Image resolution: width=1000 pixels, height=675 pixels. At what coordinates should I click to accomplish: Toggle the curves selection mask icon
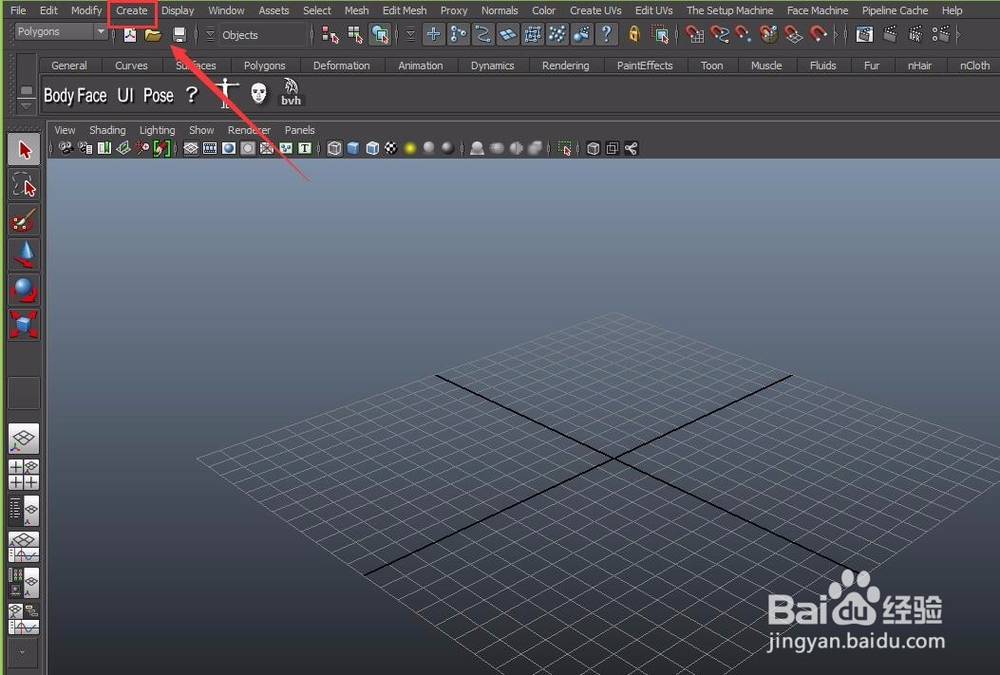483,34
